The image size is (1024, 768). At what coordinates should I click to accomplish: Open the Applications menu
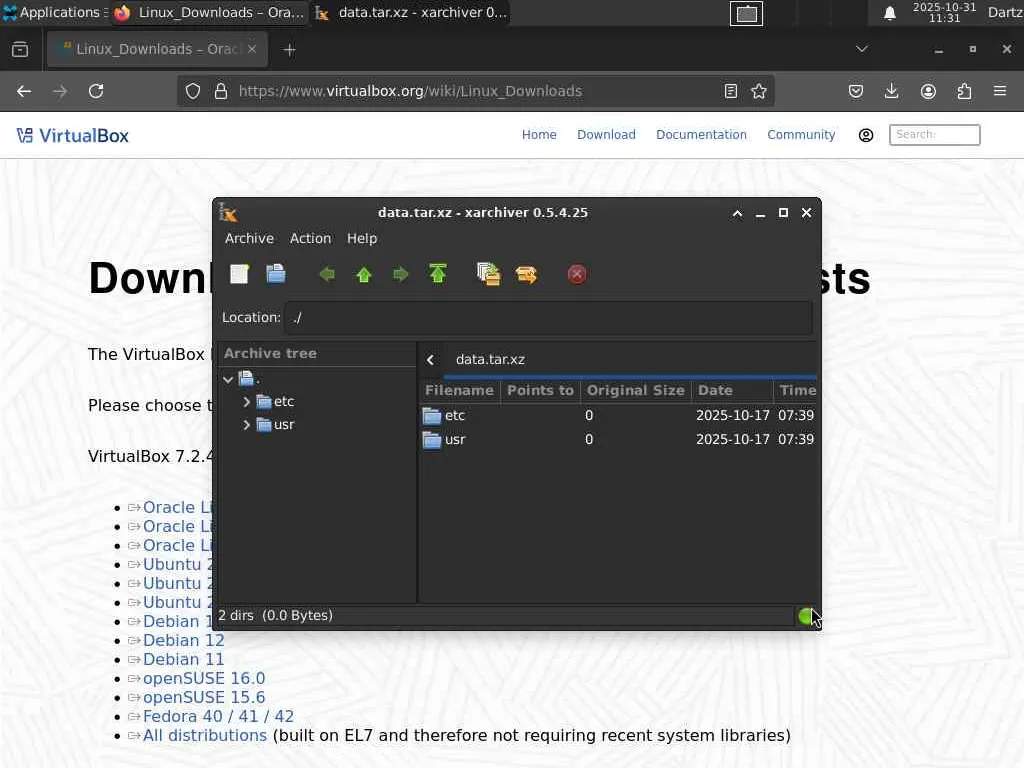point(54,12)
